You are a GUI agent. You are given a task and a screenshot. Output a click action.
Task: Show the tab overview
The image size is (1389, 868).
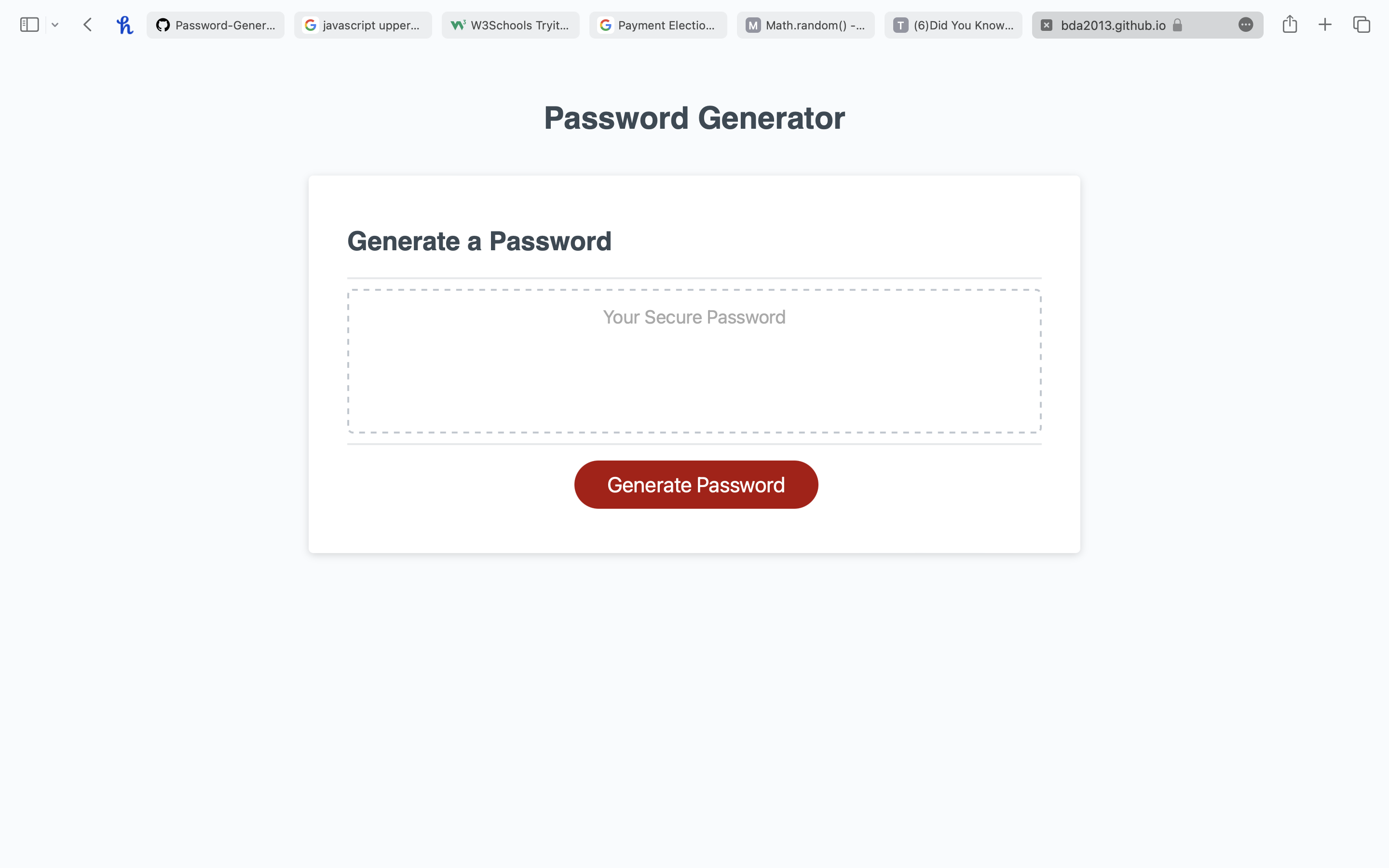(x=1362, y=24)
